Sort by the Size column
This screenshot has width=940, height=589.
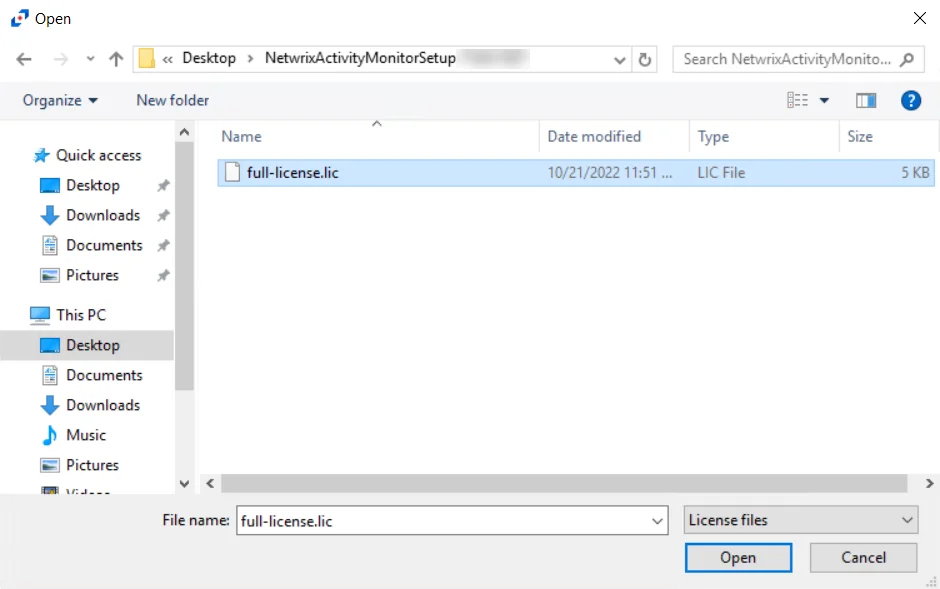(888, 137)
